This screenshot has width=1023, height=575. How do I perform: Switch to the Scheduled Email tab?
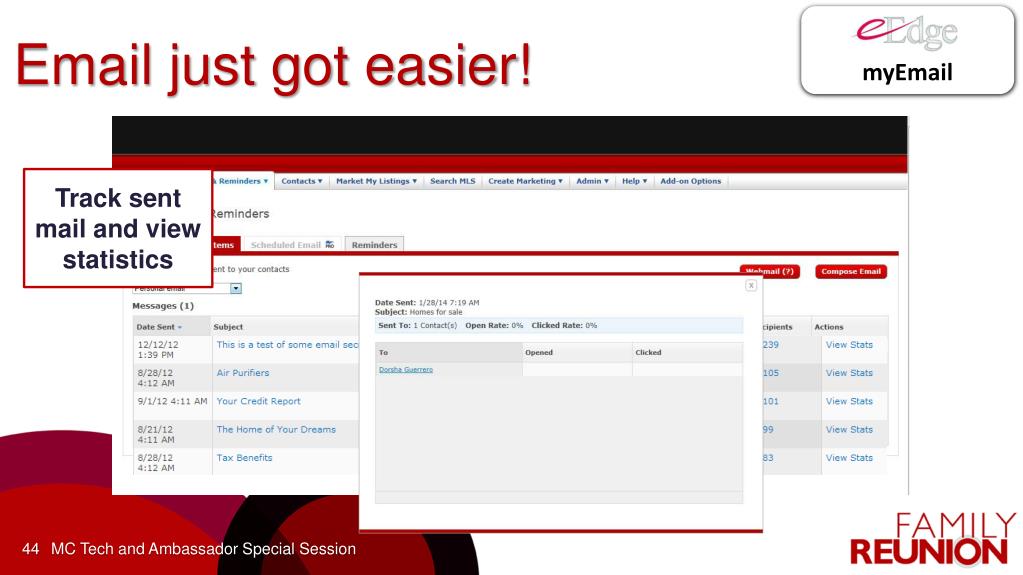tap(292, 245)
